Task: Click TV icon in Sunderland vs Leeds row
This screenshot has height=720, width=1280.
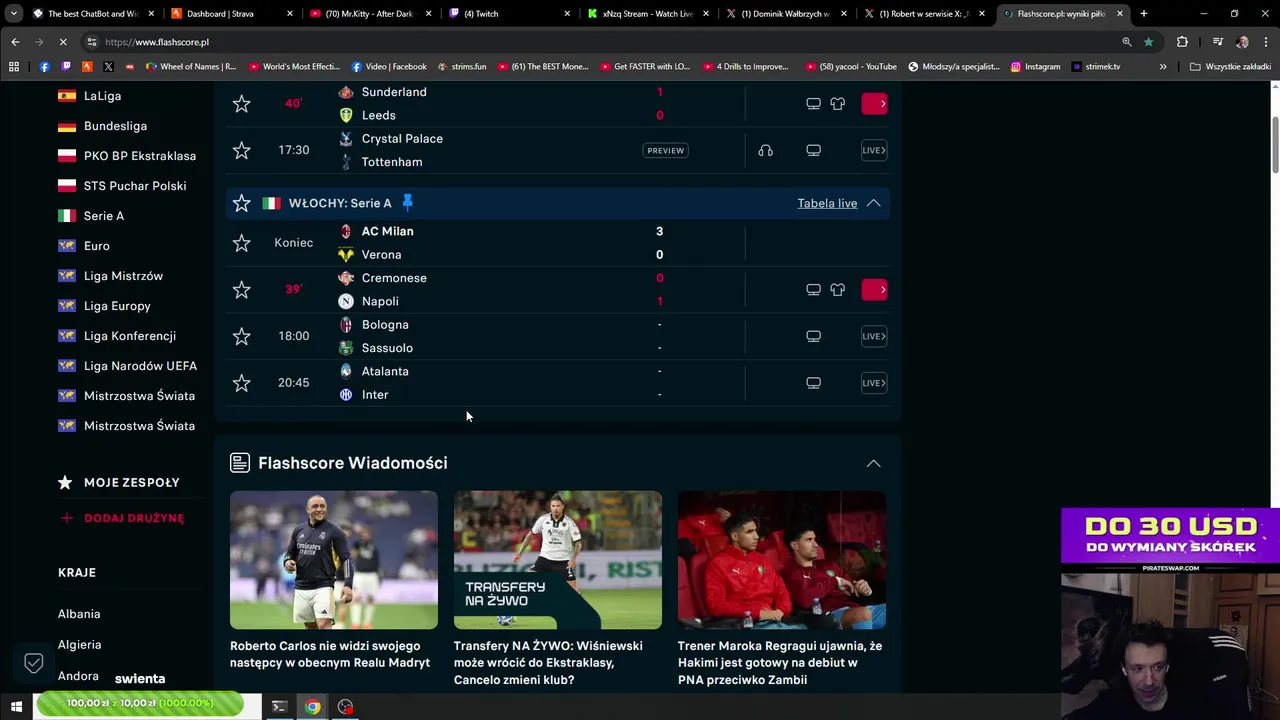Action: click(x=813, y=103)
